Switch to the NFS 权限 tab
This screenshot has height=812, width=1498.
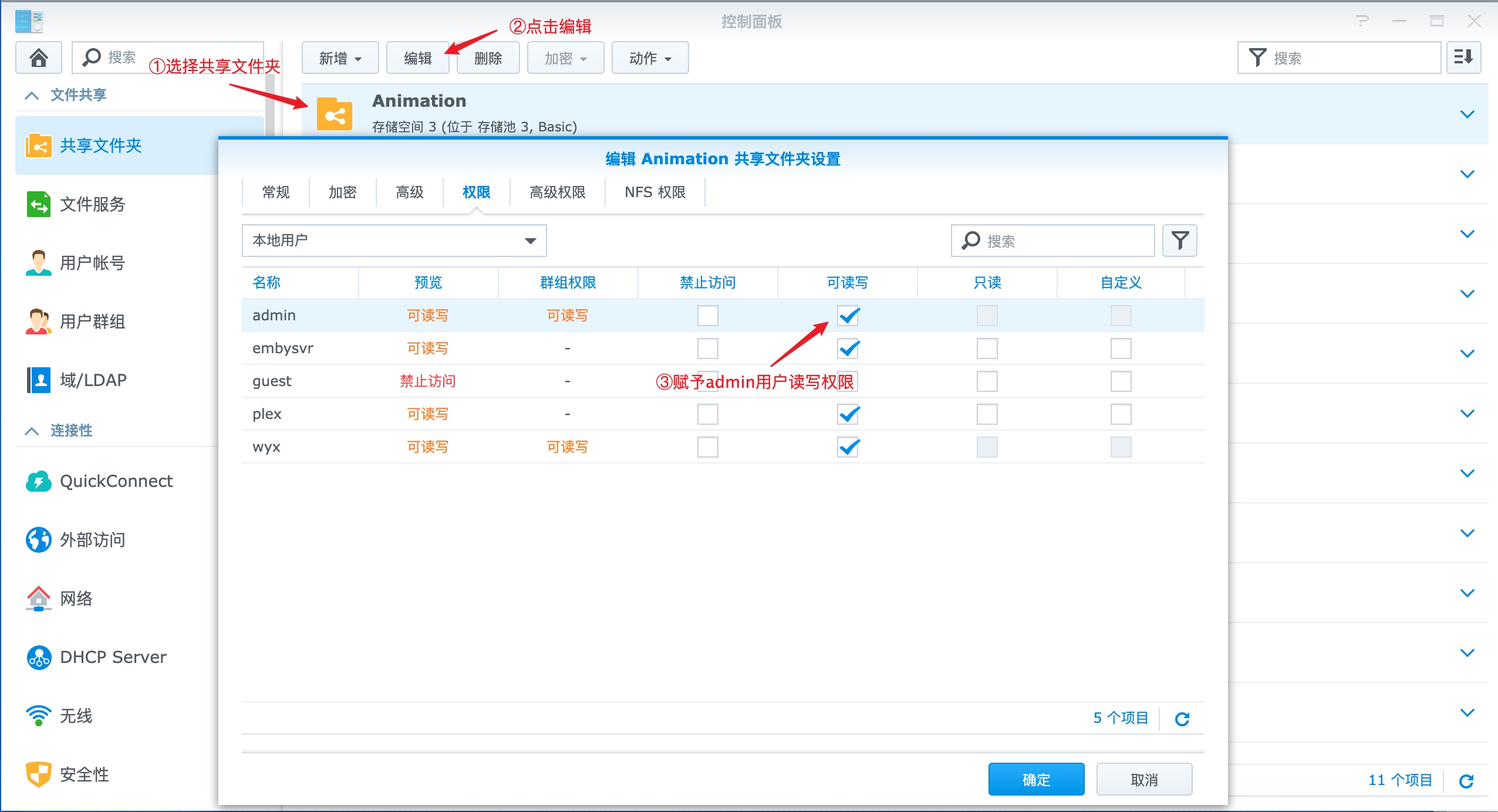pos(654,192)
